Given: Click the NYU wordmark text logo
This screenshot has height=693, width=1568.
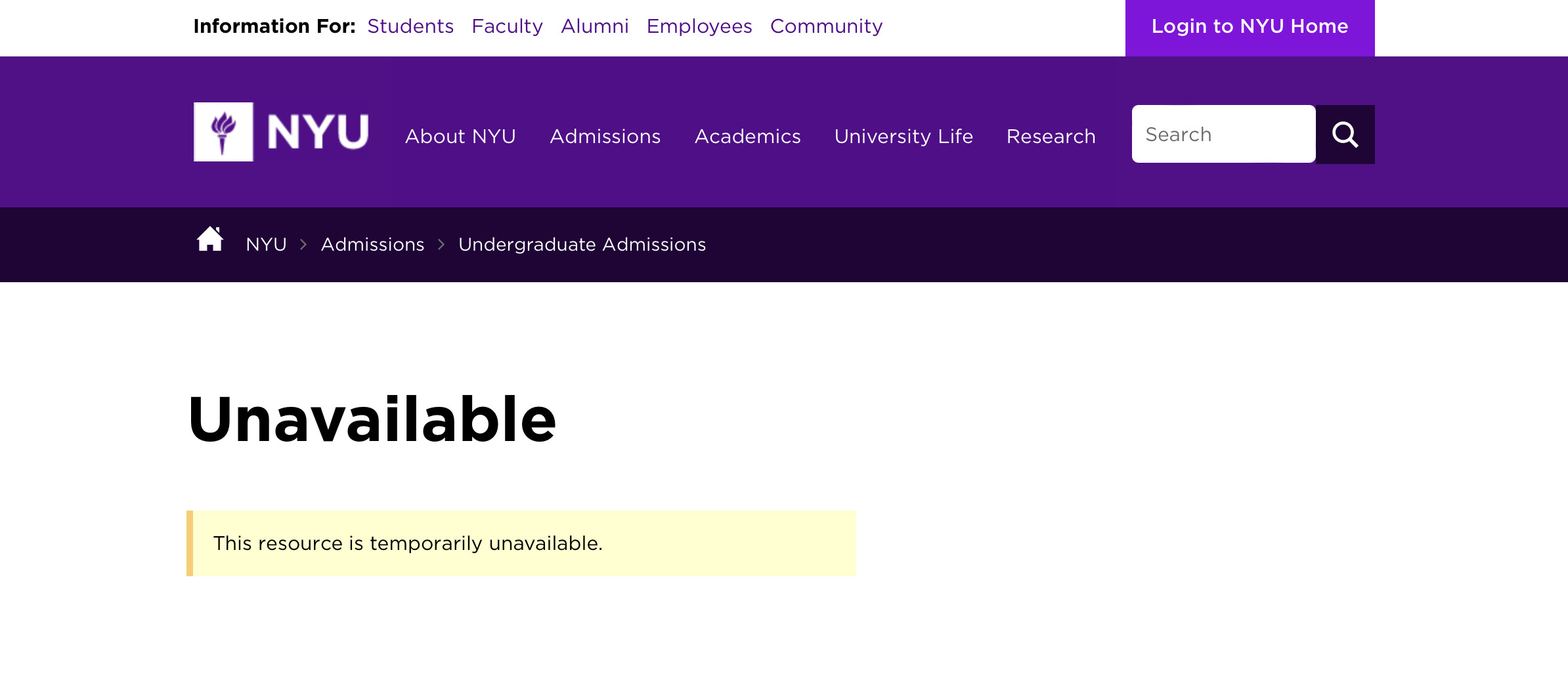Looking at the screenshot, I should pos(318,132).
